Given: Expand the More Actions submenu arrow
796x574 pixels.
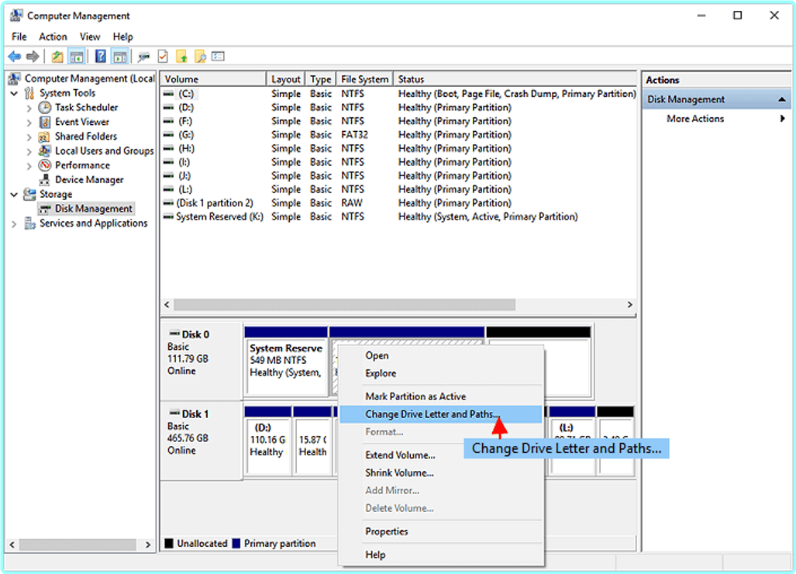Looking at the screenshot, I should [782, 119].
